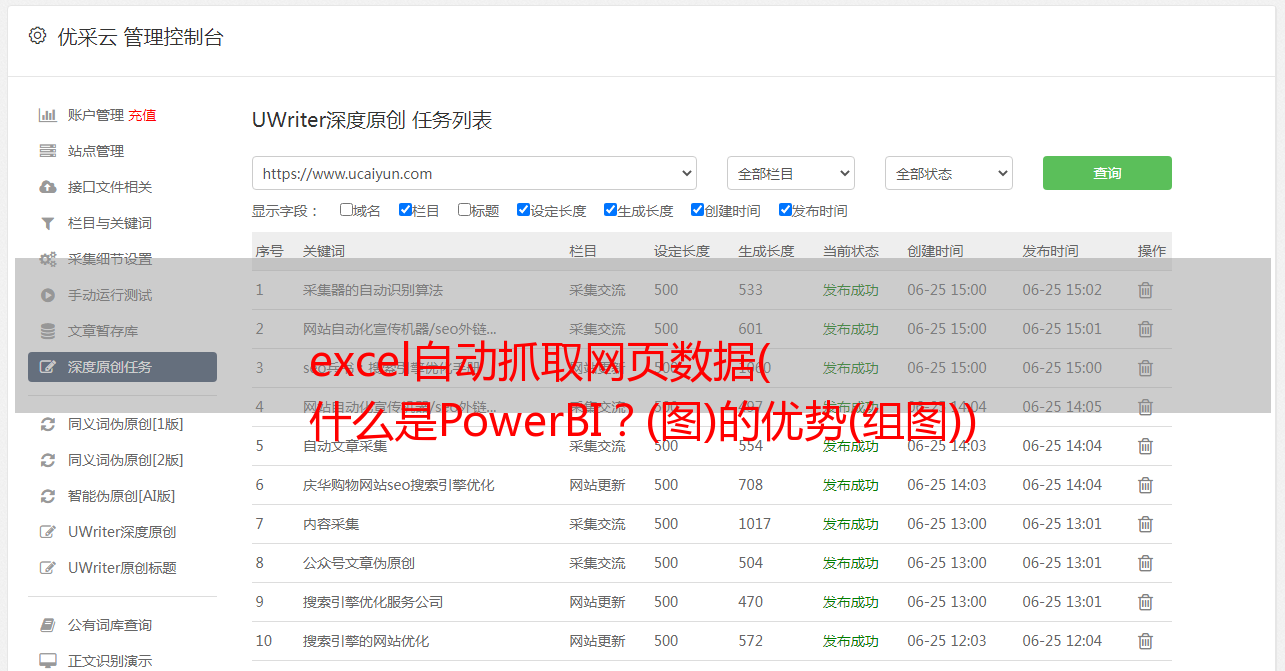Screen dimensions: 1285x671
Task: Delete row 10 搜索引擎的网站优化 task
Action: (1146, 641)
